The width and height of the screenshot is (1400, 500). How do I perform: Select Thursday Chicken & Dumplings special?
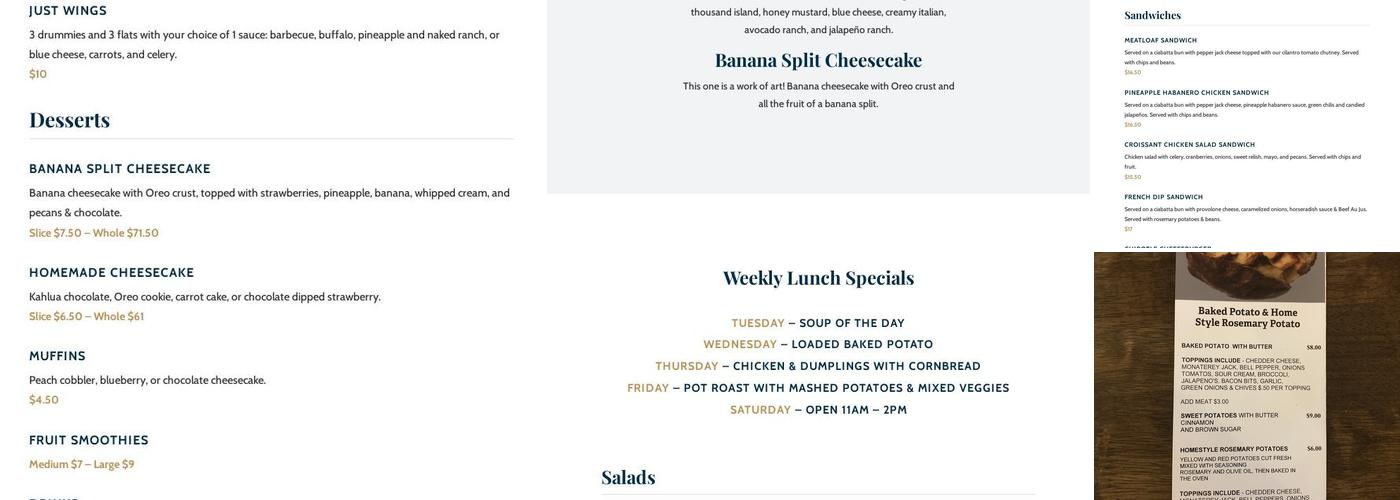point(818,366)
